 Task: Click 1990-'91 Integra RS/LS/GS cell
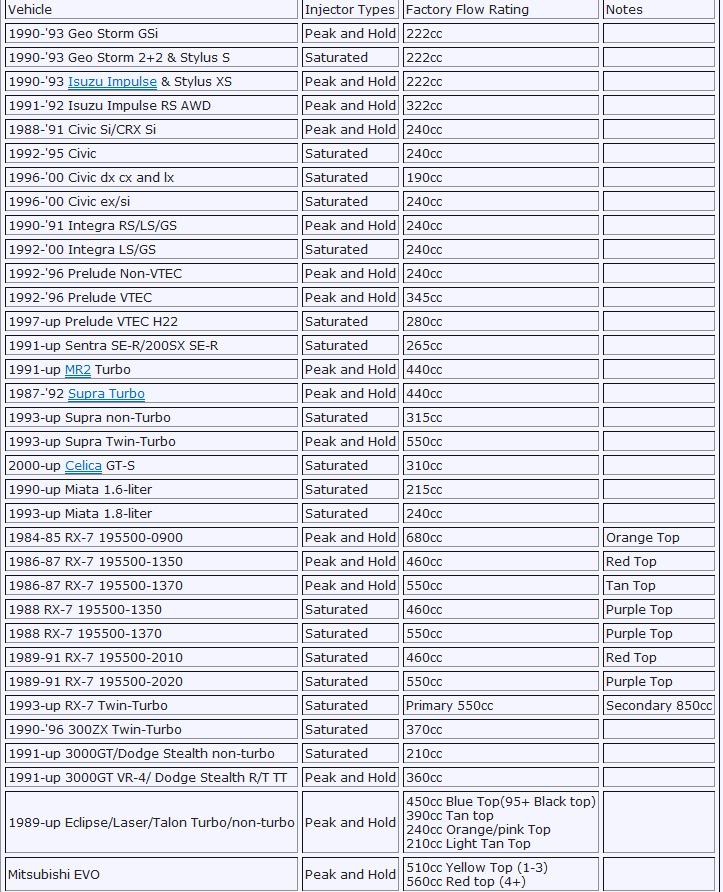click(151, 225)
